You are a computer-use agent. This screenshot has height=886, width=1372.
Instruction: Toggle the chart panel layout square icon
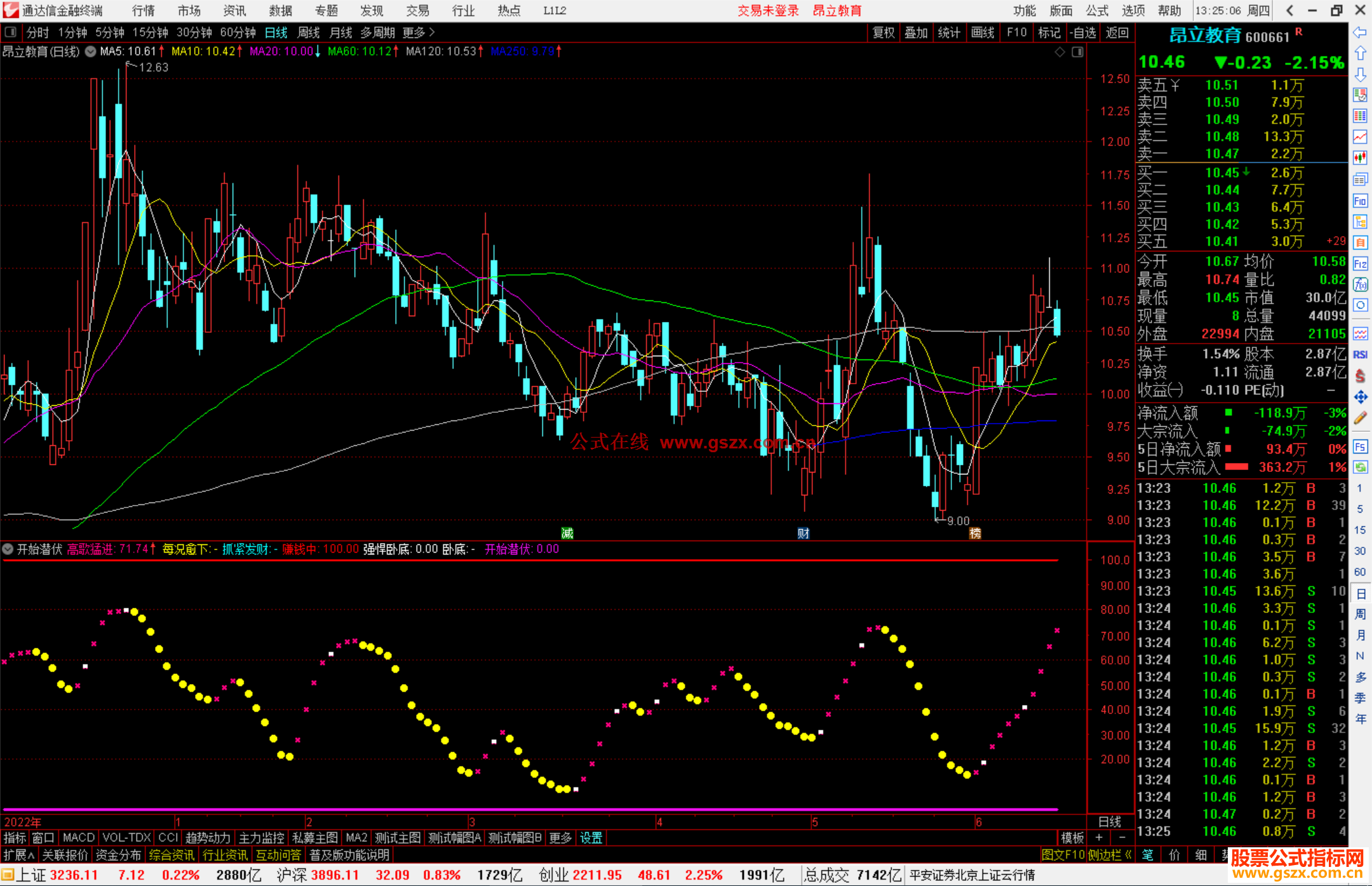pos(1077,52)
